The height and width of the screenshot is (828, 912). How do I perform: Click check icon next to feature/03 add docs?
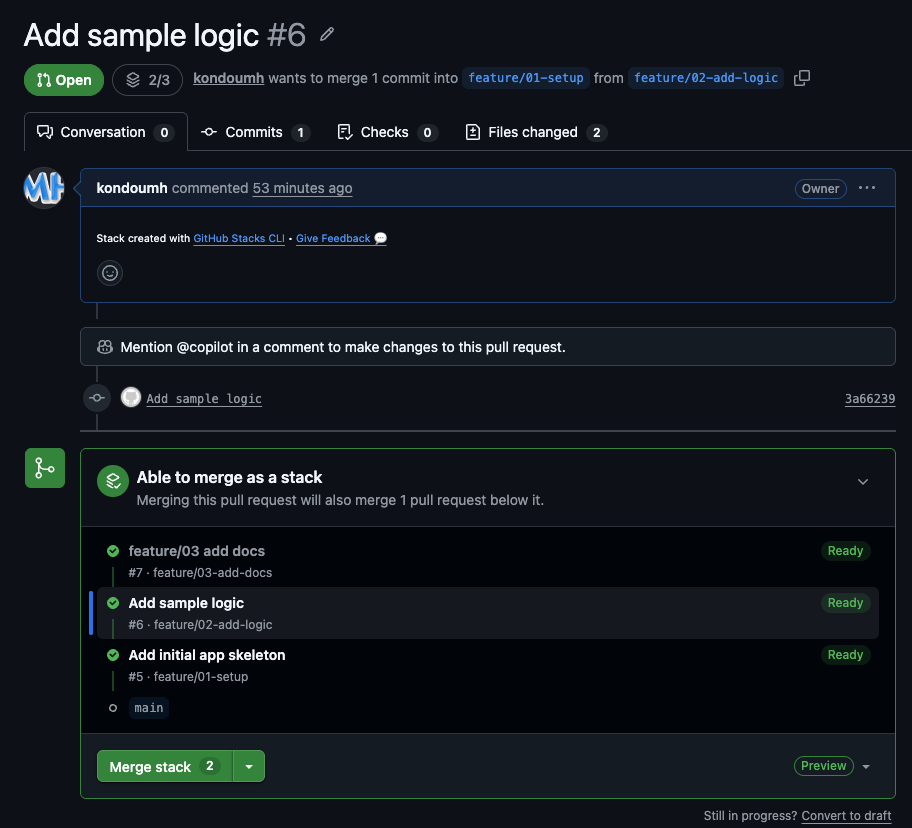coord(113,551)
